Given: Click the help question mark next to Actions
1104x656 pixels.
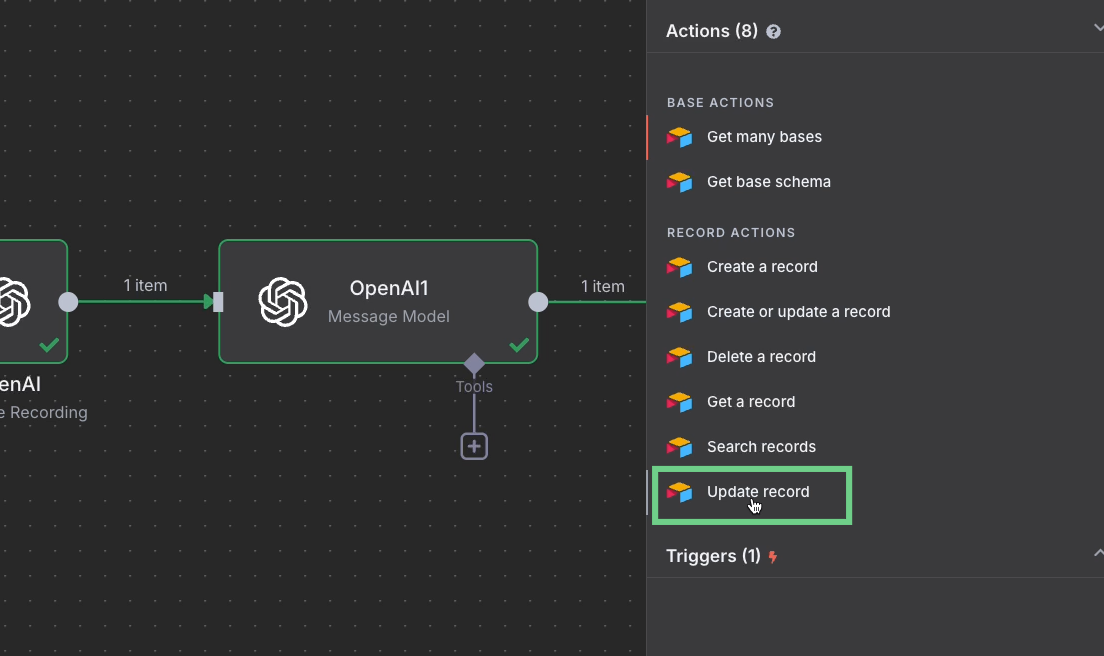Looking at the screenshot, I should coord(773,32).
